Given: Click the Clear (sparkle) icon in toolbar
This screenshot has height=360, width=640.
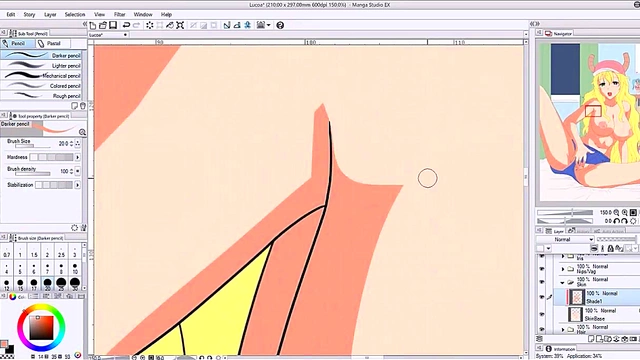Looking at the screenshot, I should (x=150, y=25).
